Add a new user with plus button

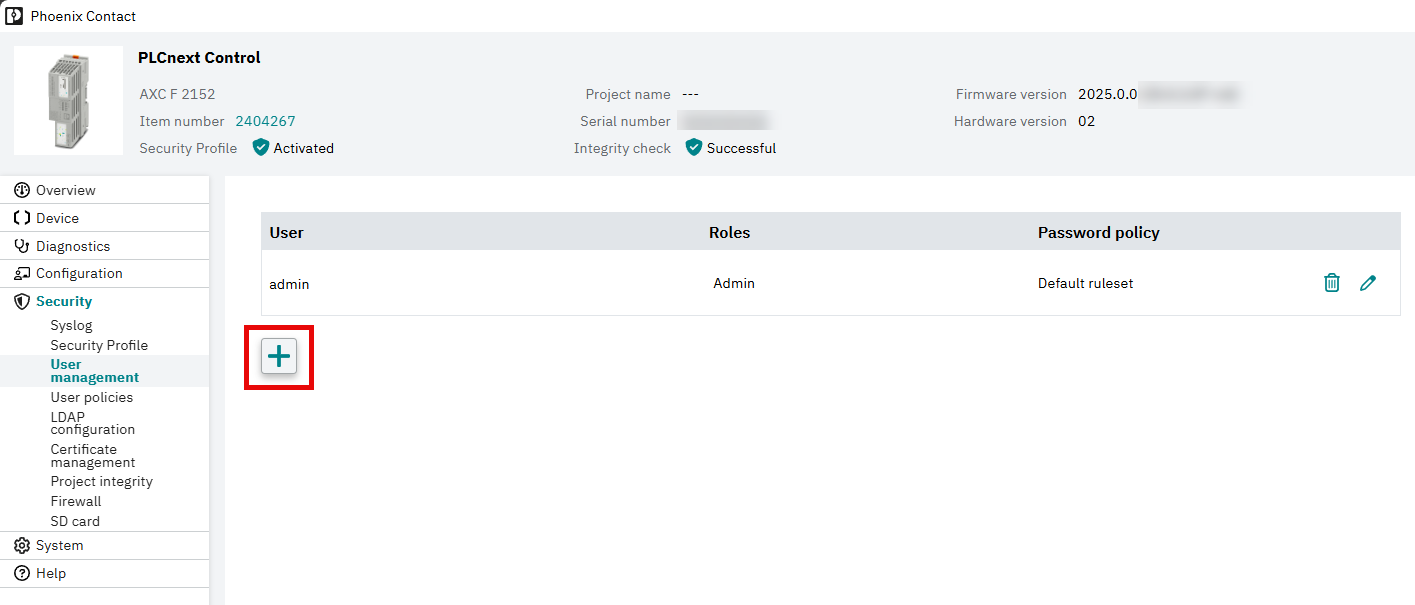click(x=279, y=356)
